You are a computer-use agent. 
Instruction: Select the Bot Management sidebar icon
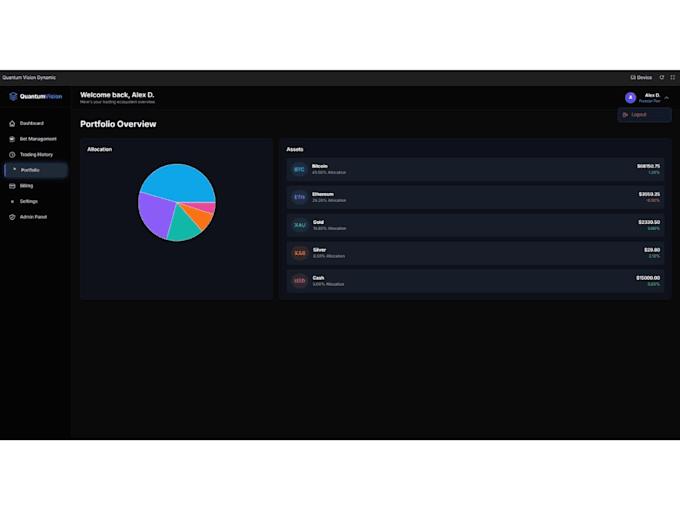click(x=12, y=139)
